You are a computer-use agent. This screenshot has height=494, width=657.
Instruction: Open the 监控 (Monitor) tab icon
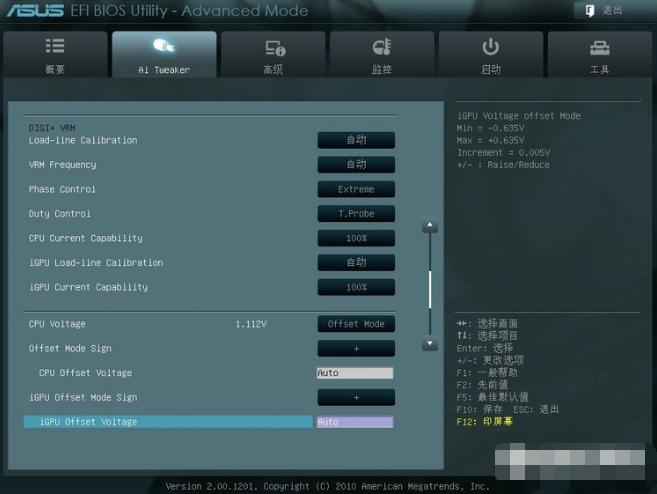click(x=381, y=48)
